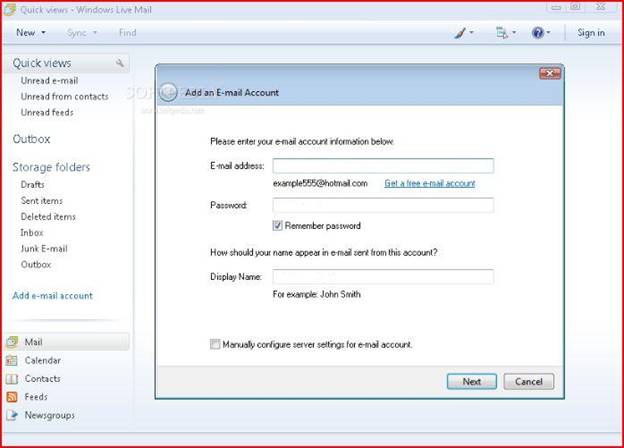Viewport: 624px width, 448px height.
Task: Switch to the Contacts section
Action: tap(43, 379)
